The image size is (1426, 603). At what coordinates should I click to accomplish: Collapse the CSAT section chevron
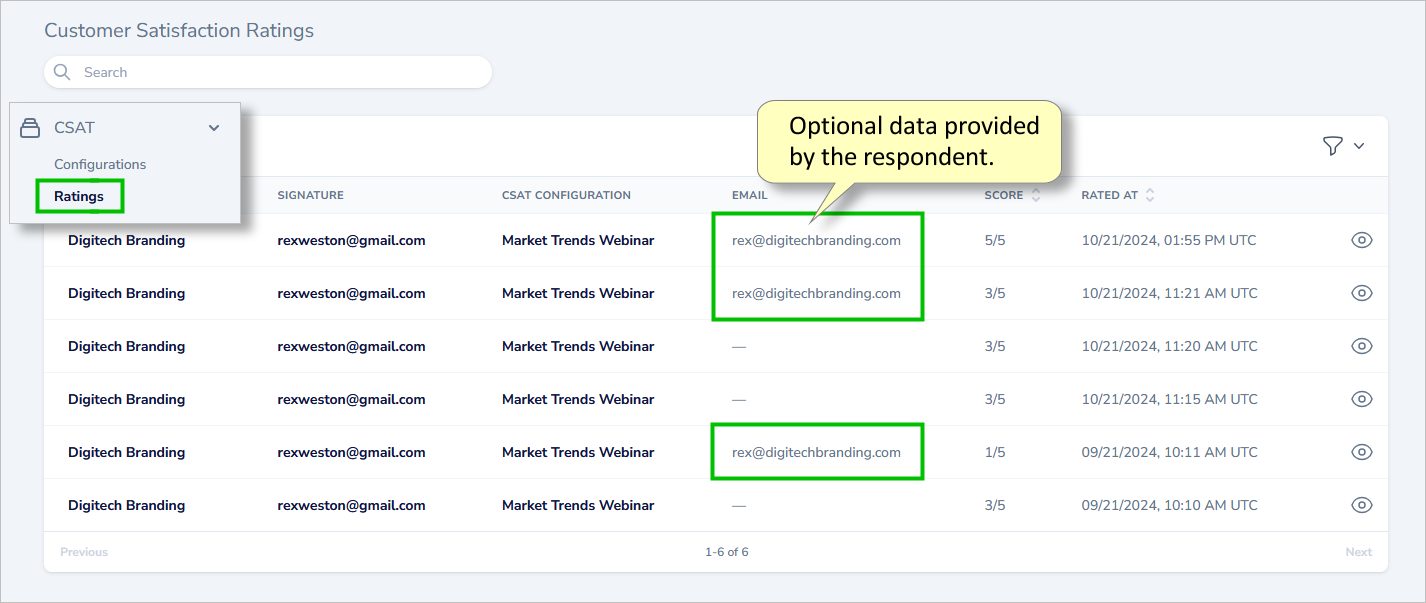tap(213, 128)
